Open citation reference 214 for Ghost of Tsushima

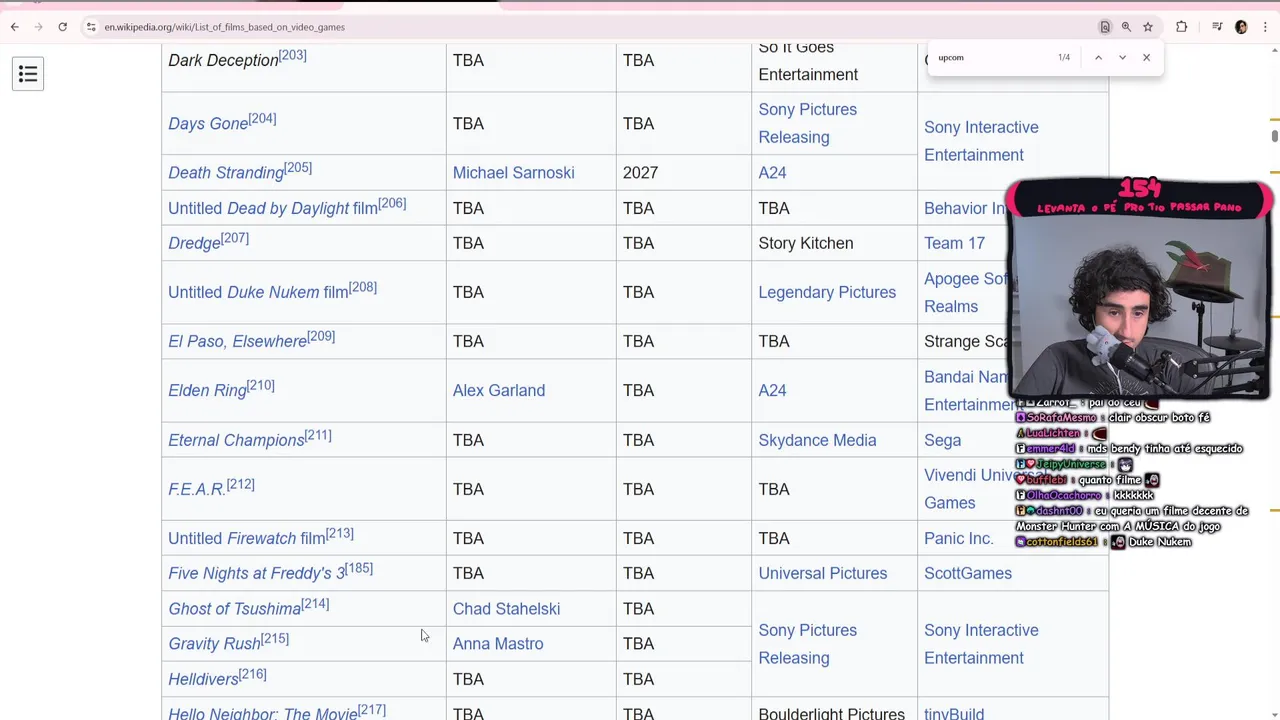click(x=315, y=604)
